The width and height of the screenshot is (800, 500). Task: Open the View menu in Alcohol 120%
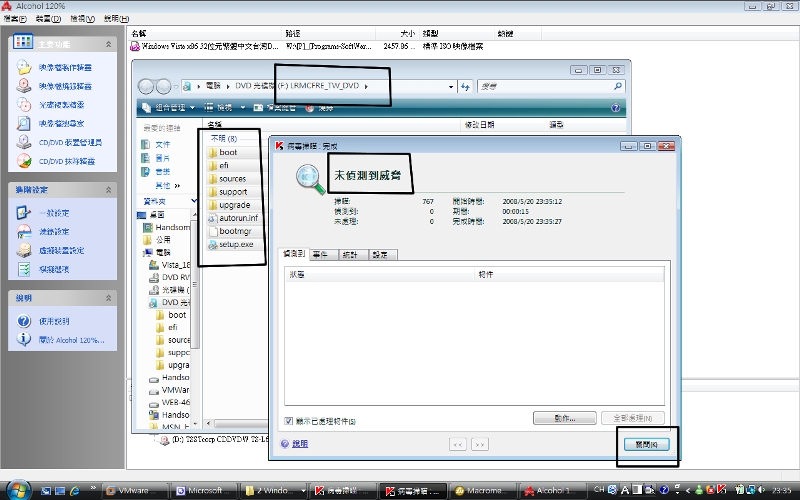pos(83,19)
